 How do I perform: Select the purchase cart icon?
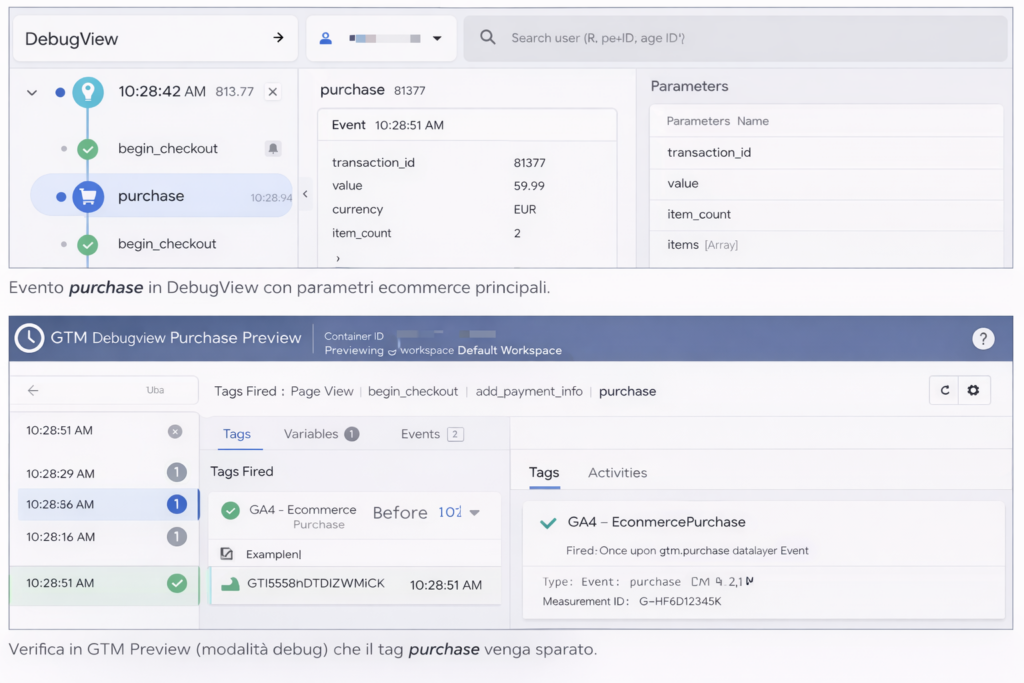88,196
